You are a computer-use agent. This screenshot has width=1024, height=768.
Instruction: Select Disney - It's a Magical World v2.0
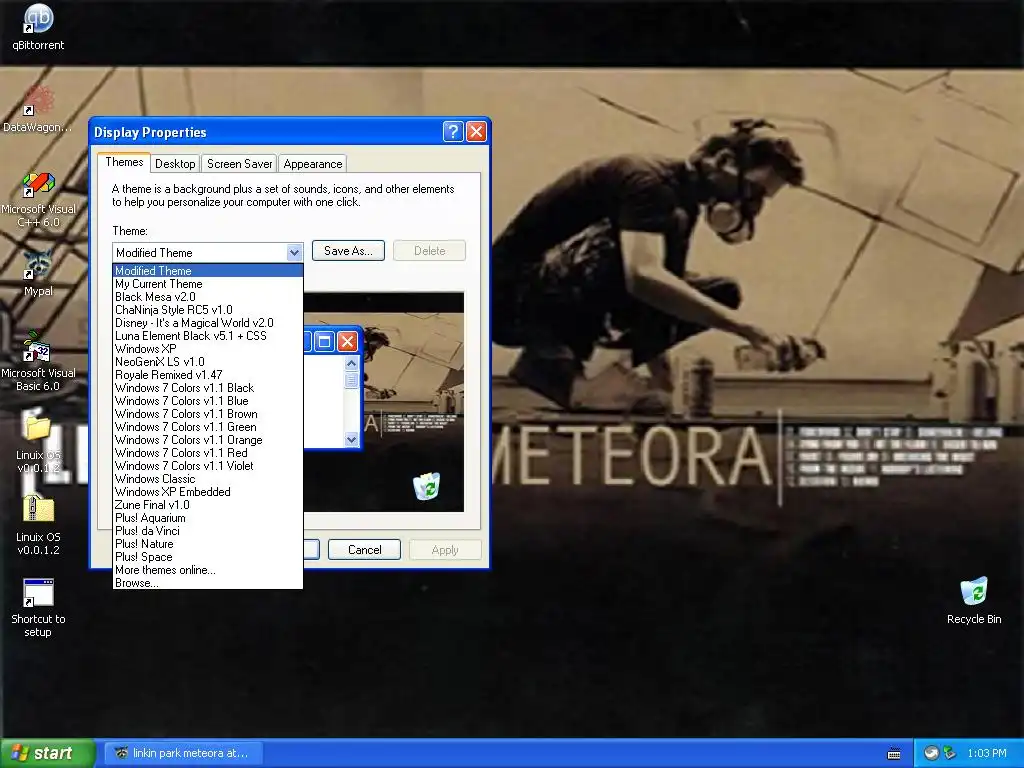click(208, 323)
